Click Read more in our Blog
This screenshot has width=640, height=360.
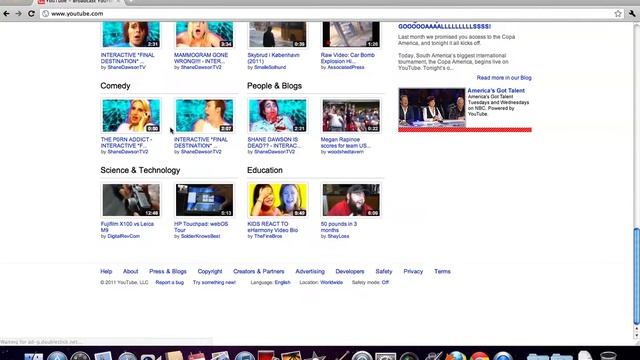pos(504,78)
